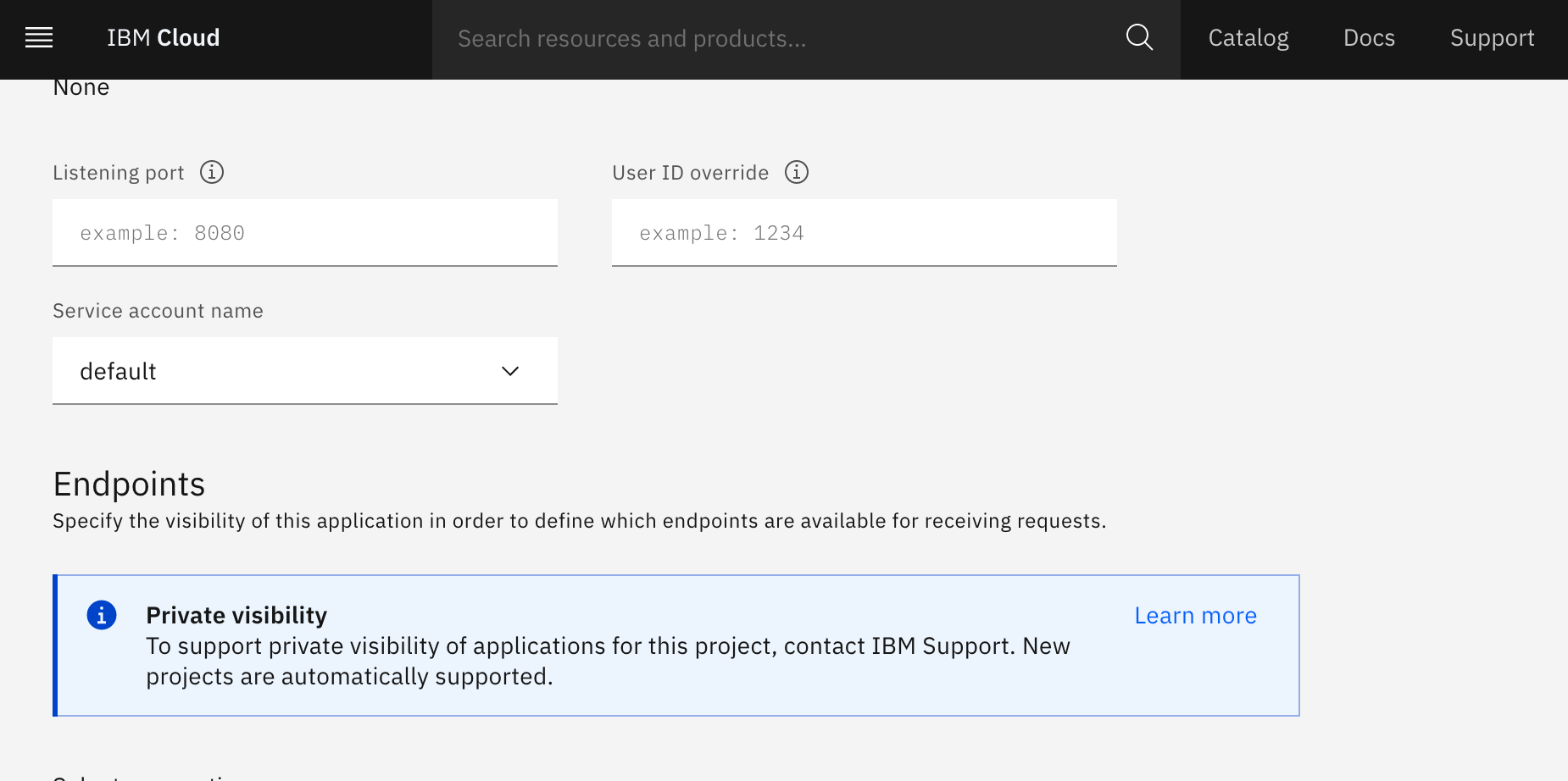The width and height of the screenshot is (1568, 781).
Task: Click the Listening port label
Action: [119, 173]
